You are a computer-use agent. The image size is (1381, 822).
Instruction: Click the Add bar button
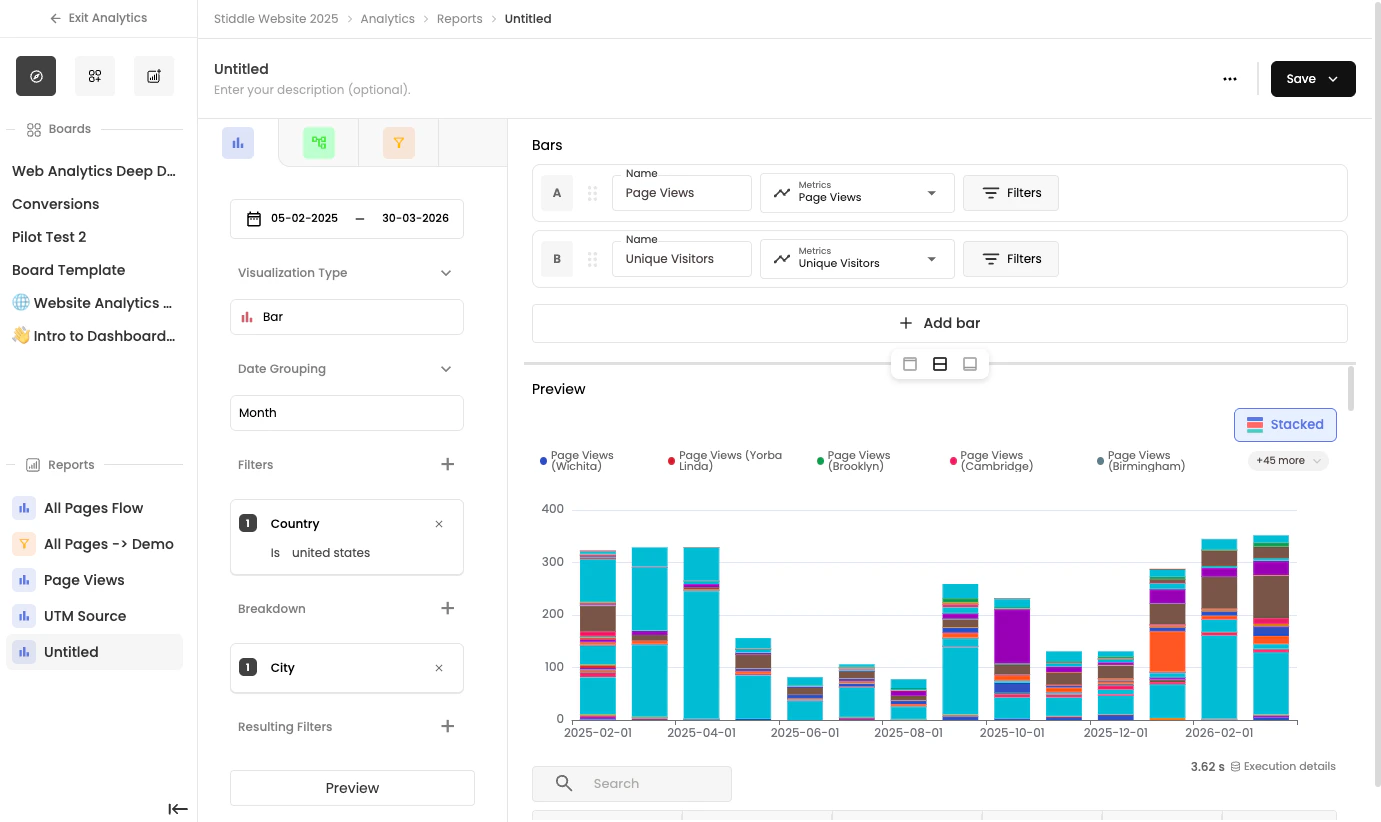tap(939, 323)
